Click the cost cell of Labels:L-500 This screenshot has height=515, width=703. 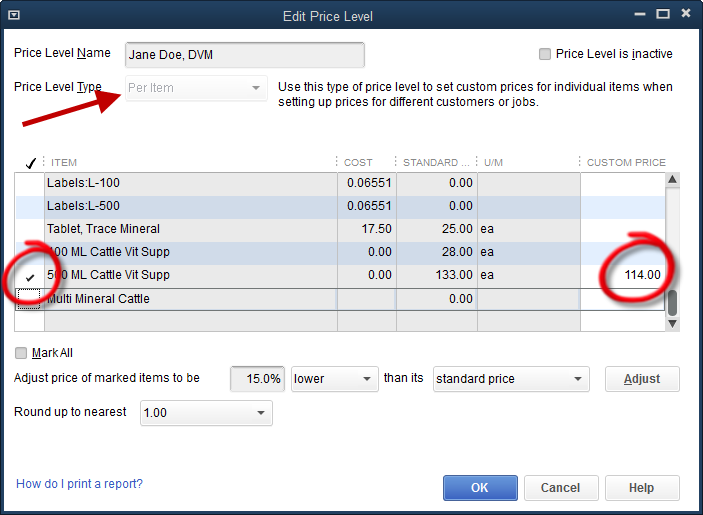(367, 206)
